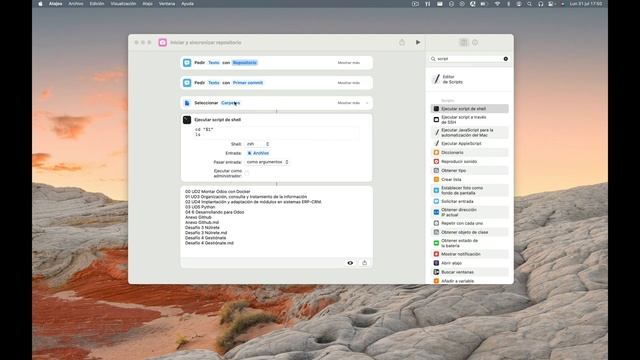Image resolution: width=640 pixels, height=360 pixels.
Task: Click the 'Repositorio' prompt token
Action: point(244,62)
